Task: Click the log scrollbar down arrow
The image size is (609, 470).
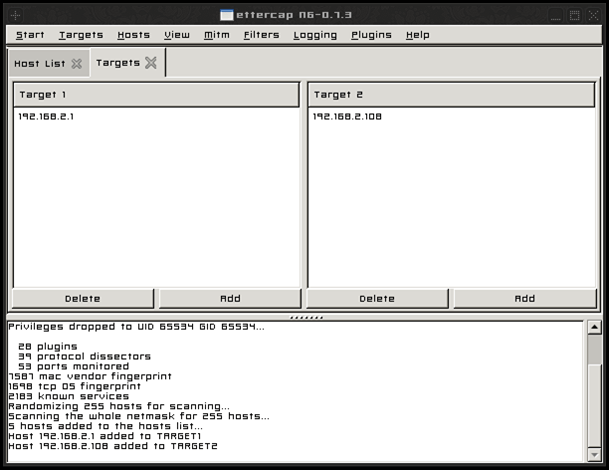Action: 594,454
